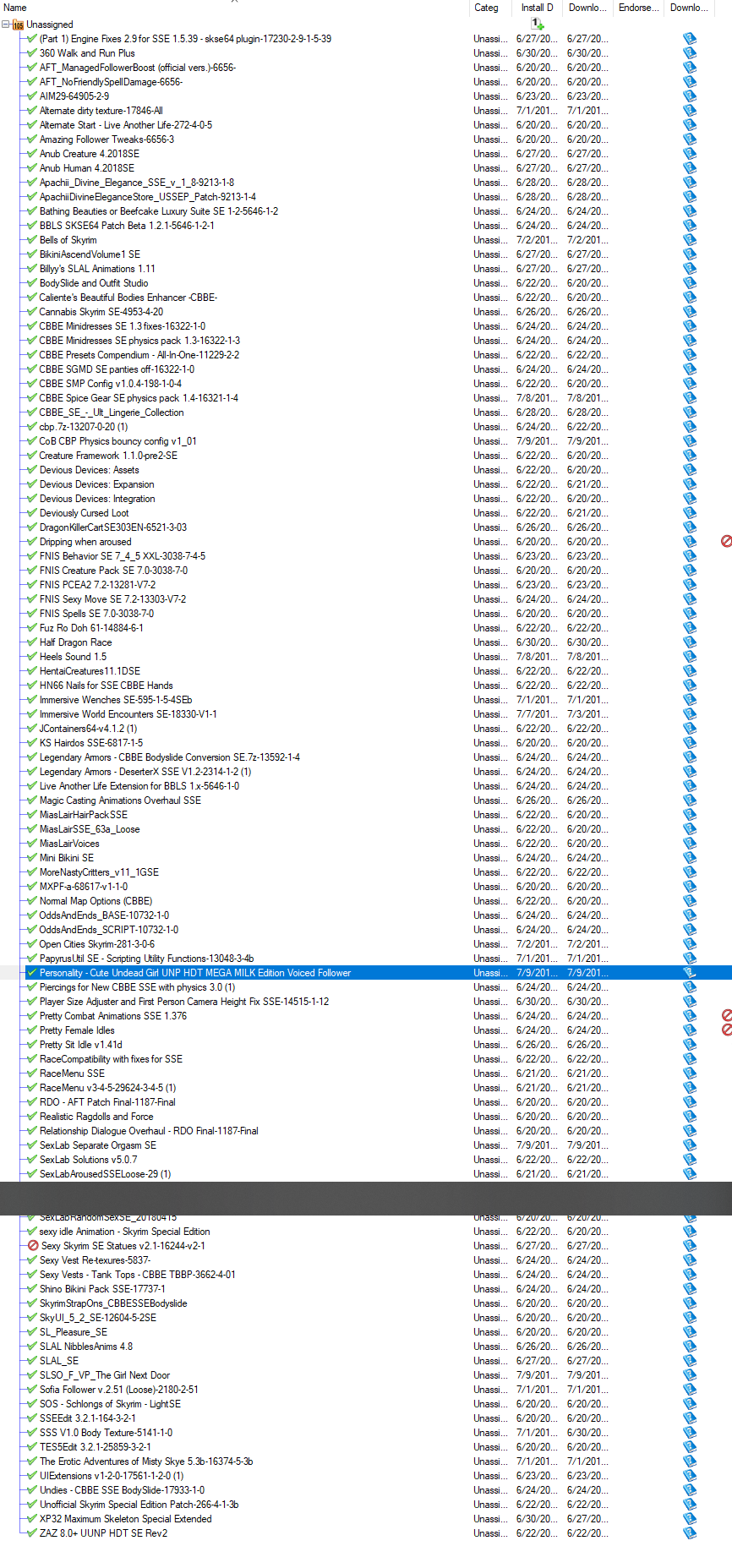The width and height of the screenshot is (732, 1568).
Task: Click the blue book icon for Deviously Cursed Loot
Action: click(690, 513)
